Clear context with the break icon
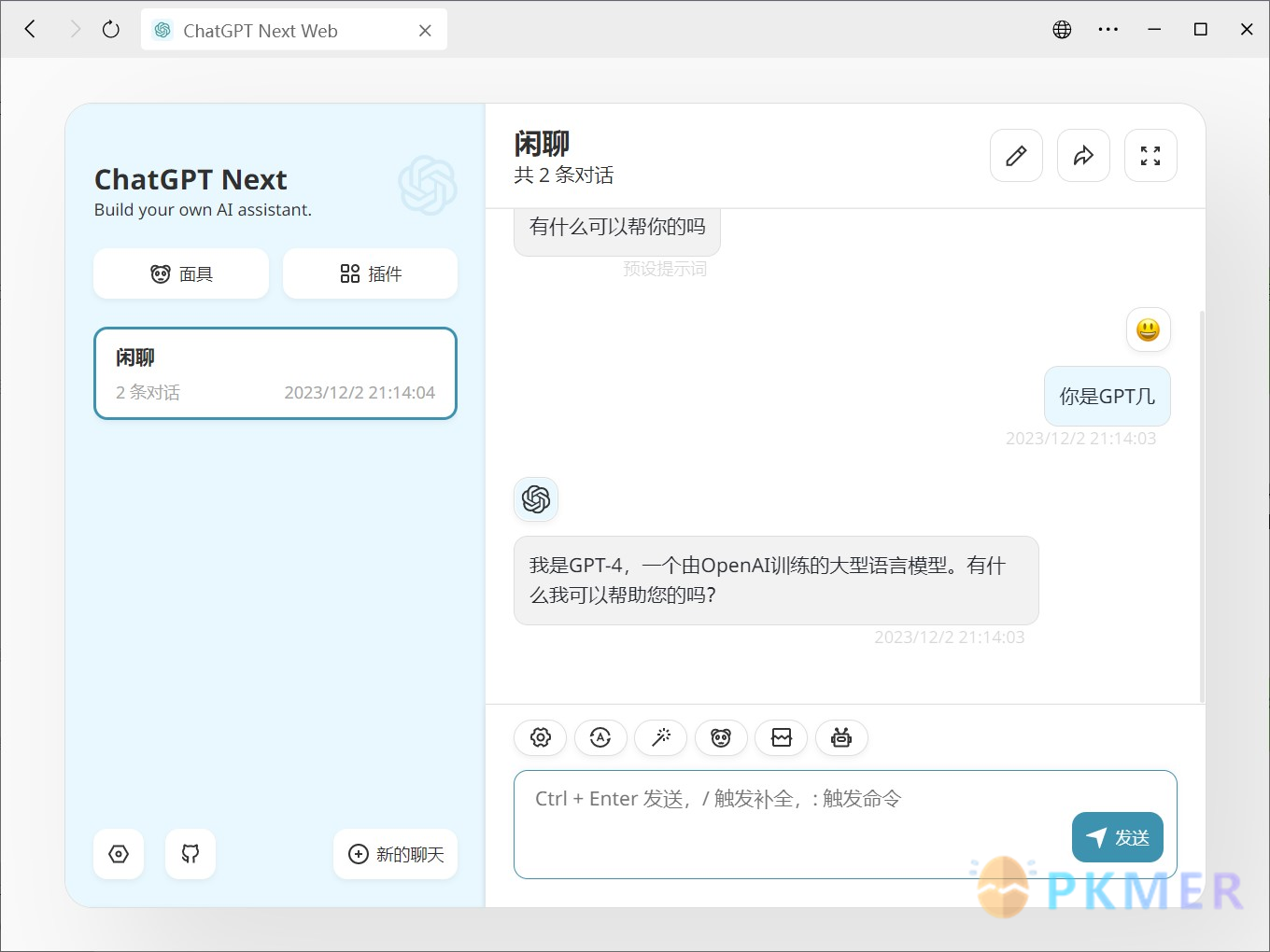Image resolution: width=1270 pixels, height=952 pixels. click(782, 738)
